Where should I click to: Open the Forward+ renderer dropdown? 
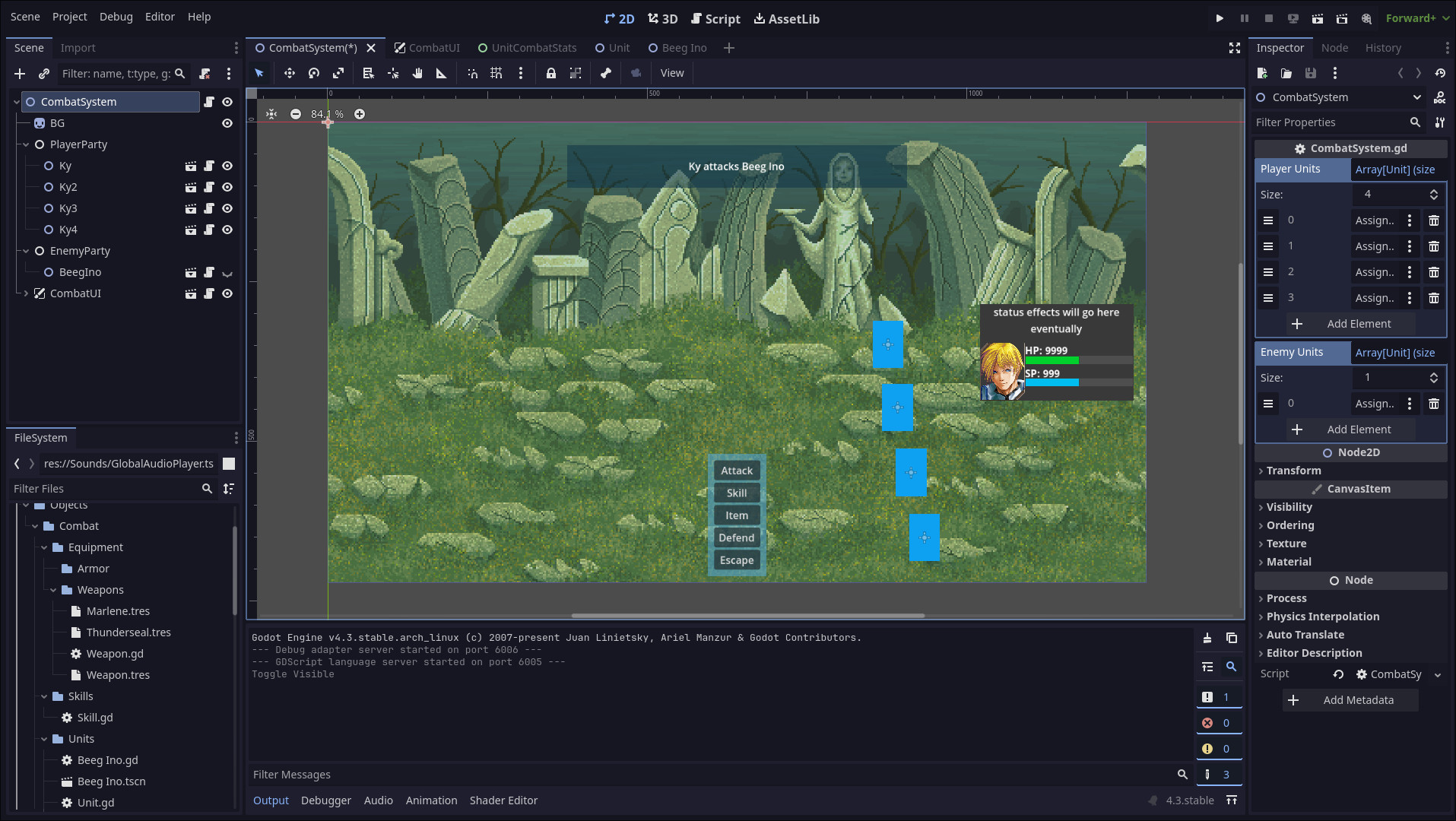coord(1416,17)
